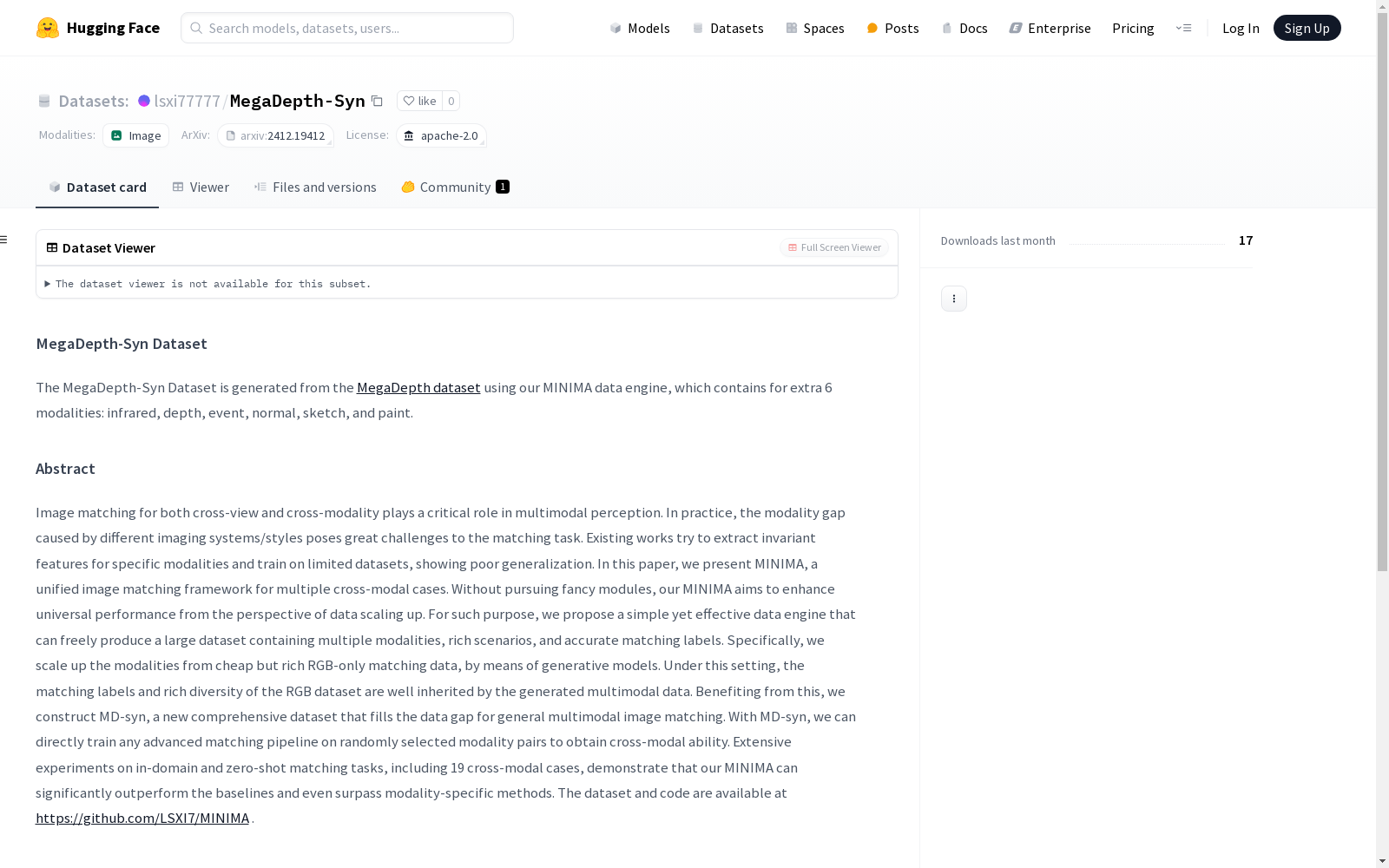Click the Hugging Face brand name

[113, 28]
